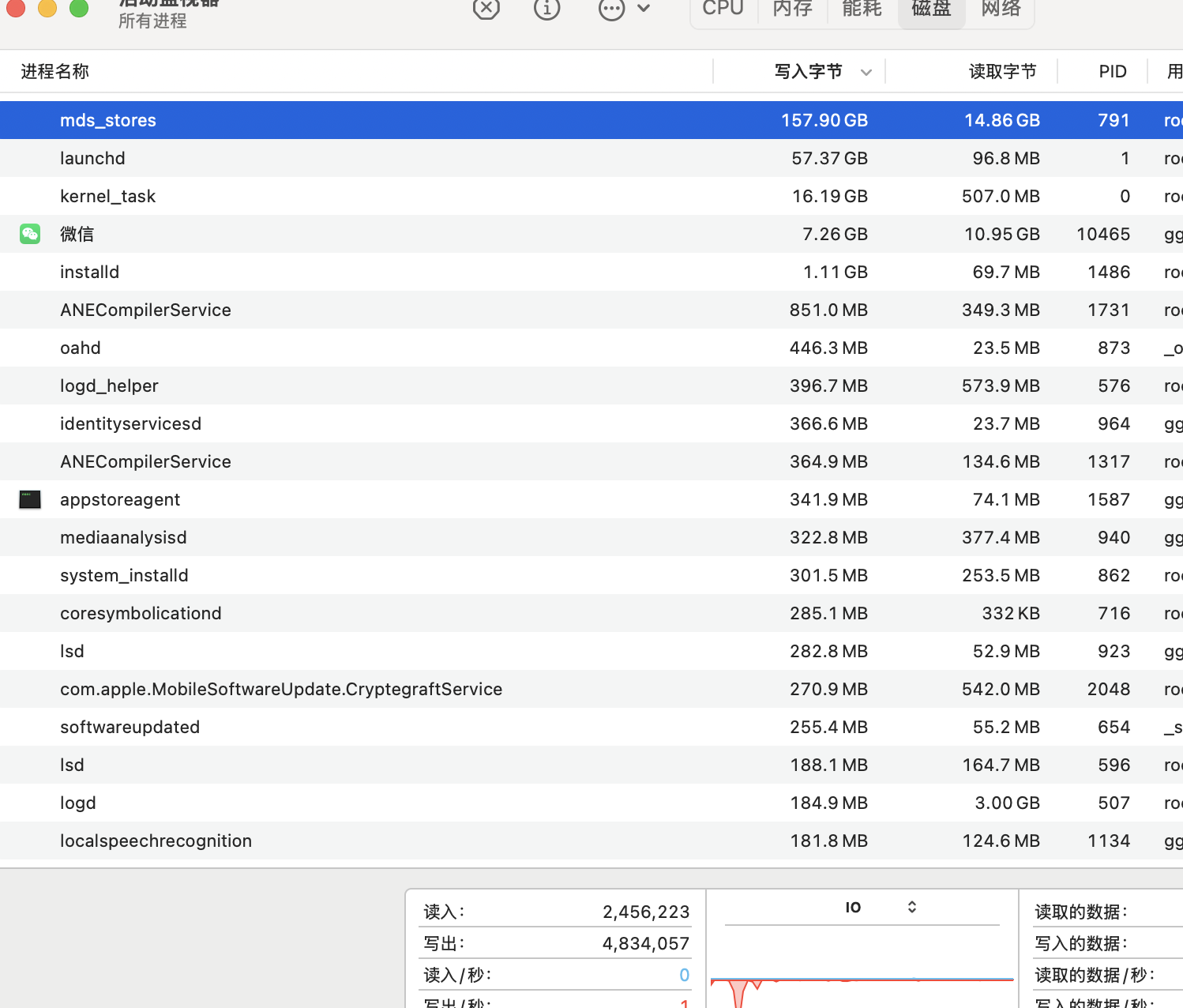Switch to the 网络 tab
Image resolution: width=1183 pixels, height=1008 pixels.
pyautogui.click(x=1001, y=9)
